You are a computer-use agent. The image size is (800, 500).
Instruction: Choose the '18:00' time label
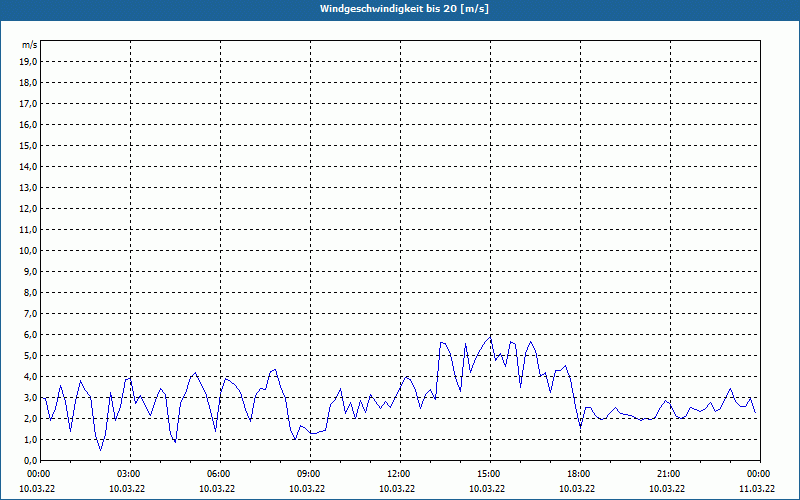click(x=580, y=474)
